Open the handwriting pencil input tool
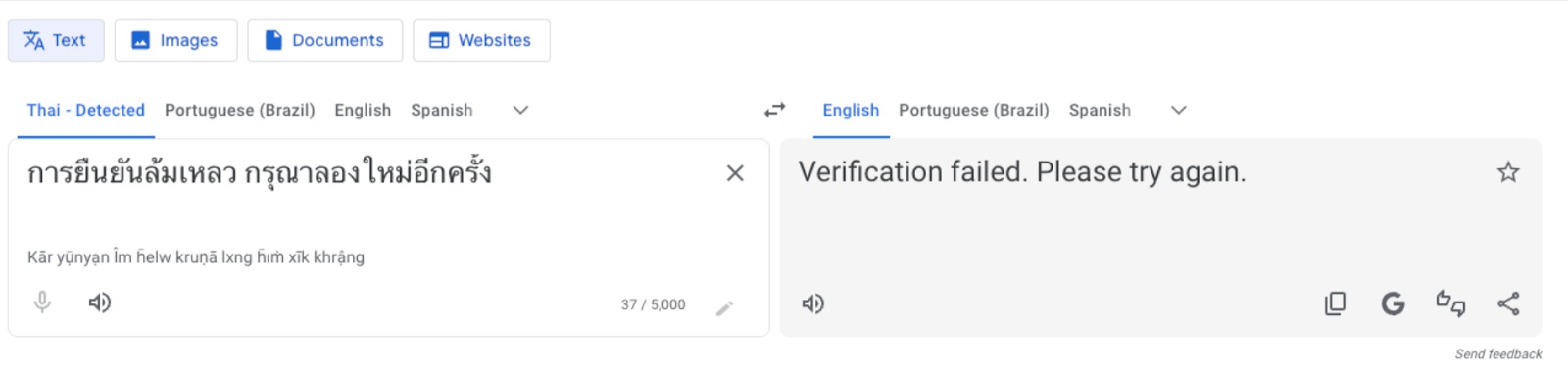This screenshot has width=1568, height=373. (724, 308)
